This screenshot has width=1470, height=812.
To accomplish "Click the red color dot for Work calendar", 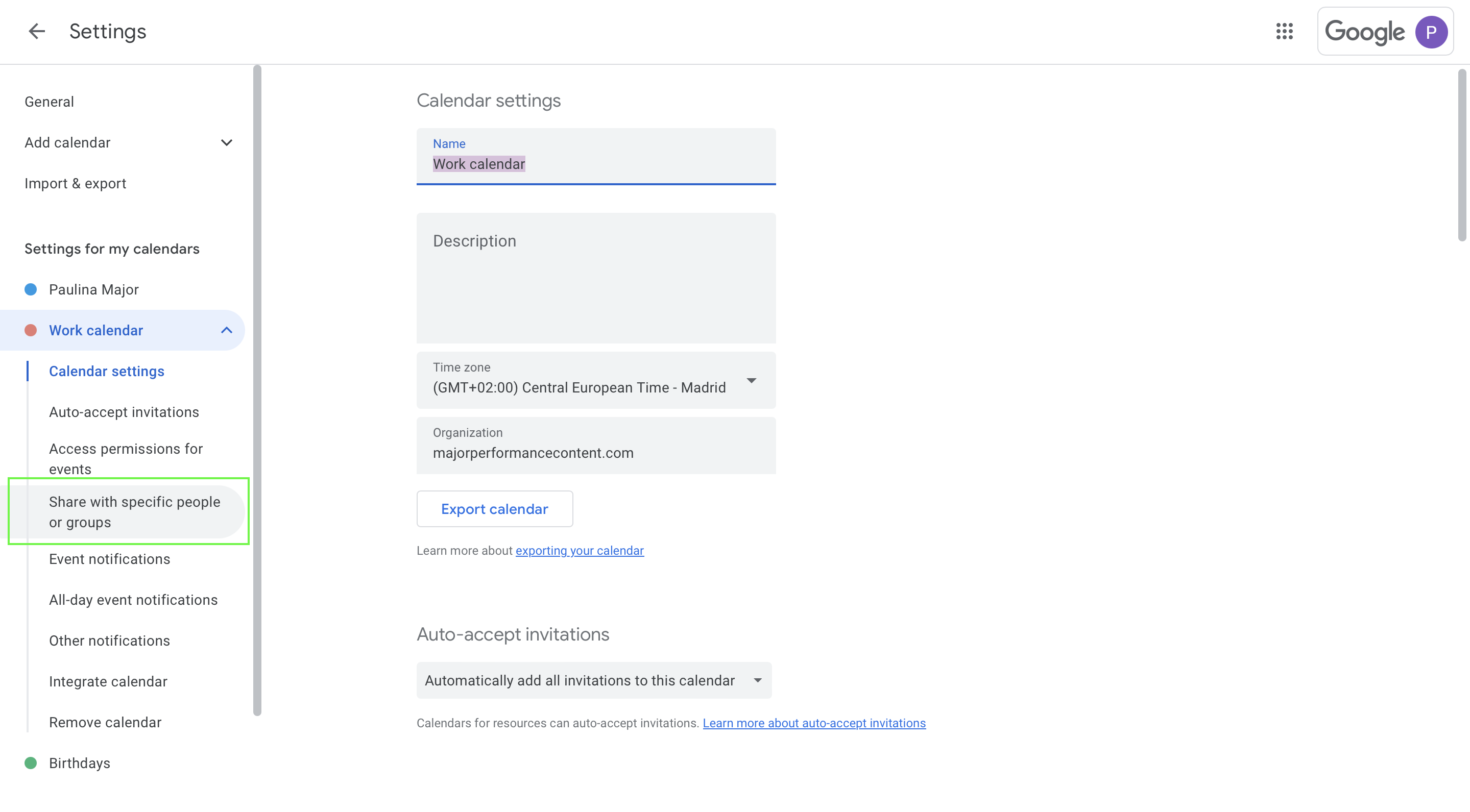I will (x=30, y=330).
